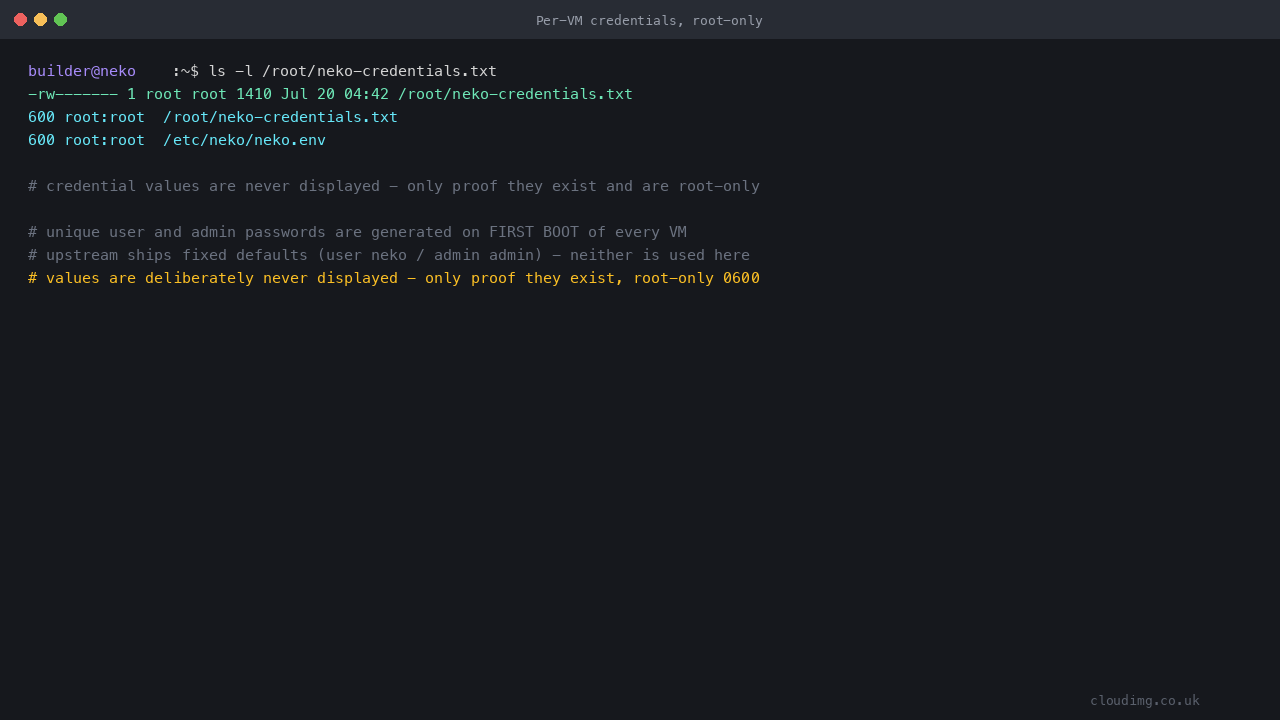
Task: Click the comment 'upstream ships fixed defaults'
Action: click(x=389, y=255)
